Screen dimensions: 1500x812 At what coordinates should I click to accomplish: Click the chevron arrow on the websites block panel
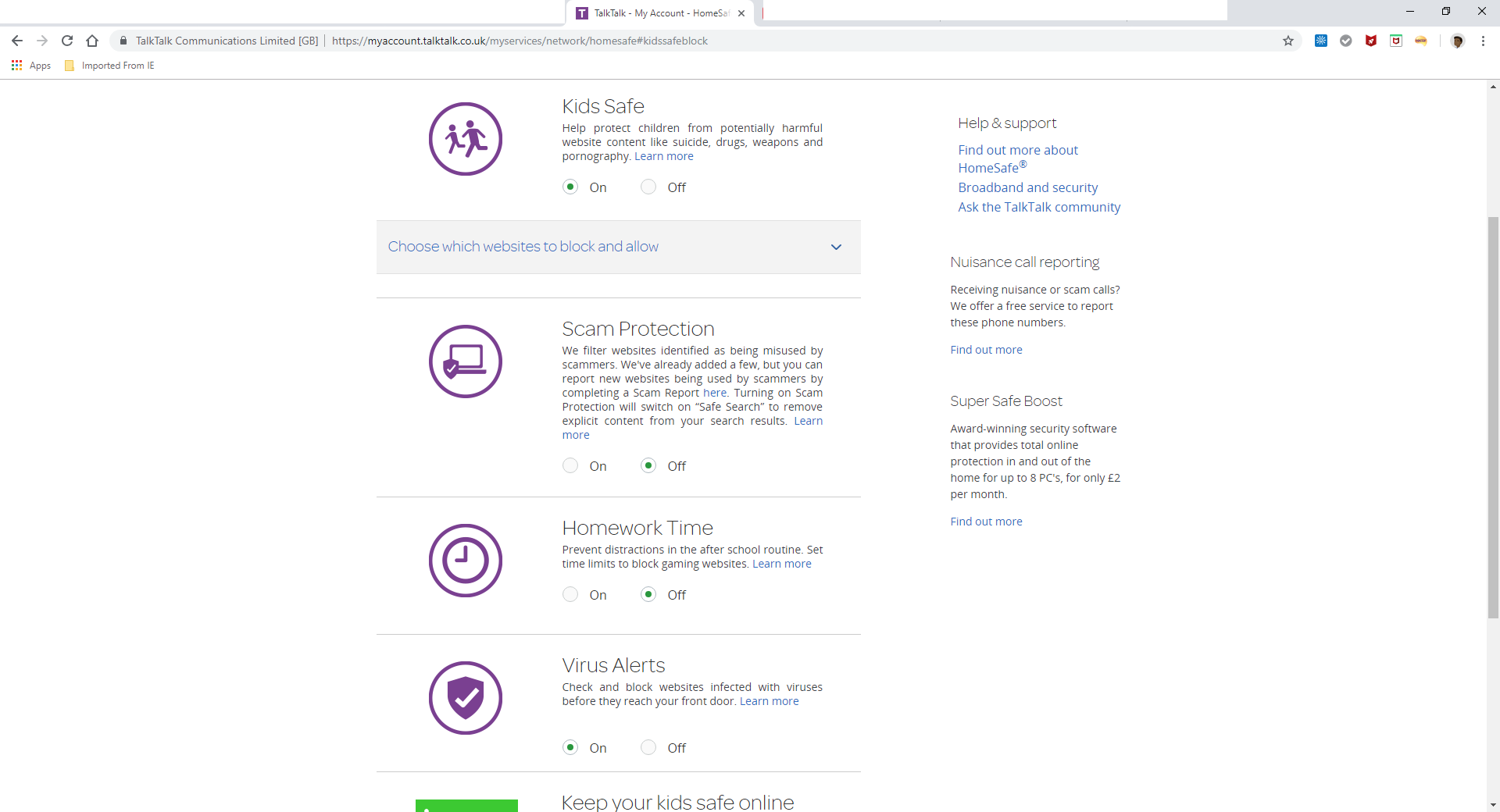tap(836, 247)
